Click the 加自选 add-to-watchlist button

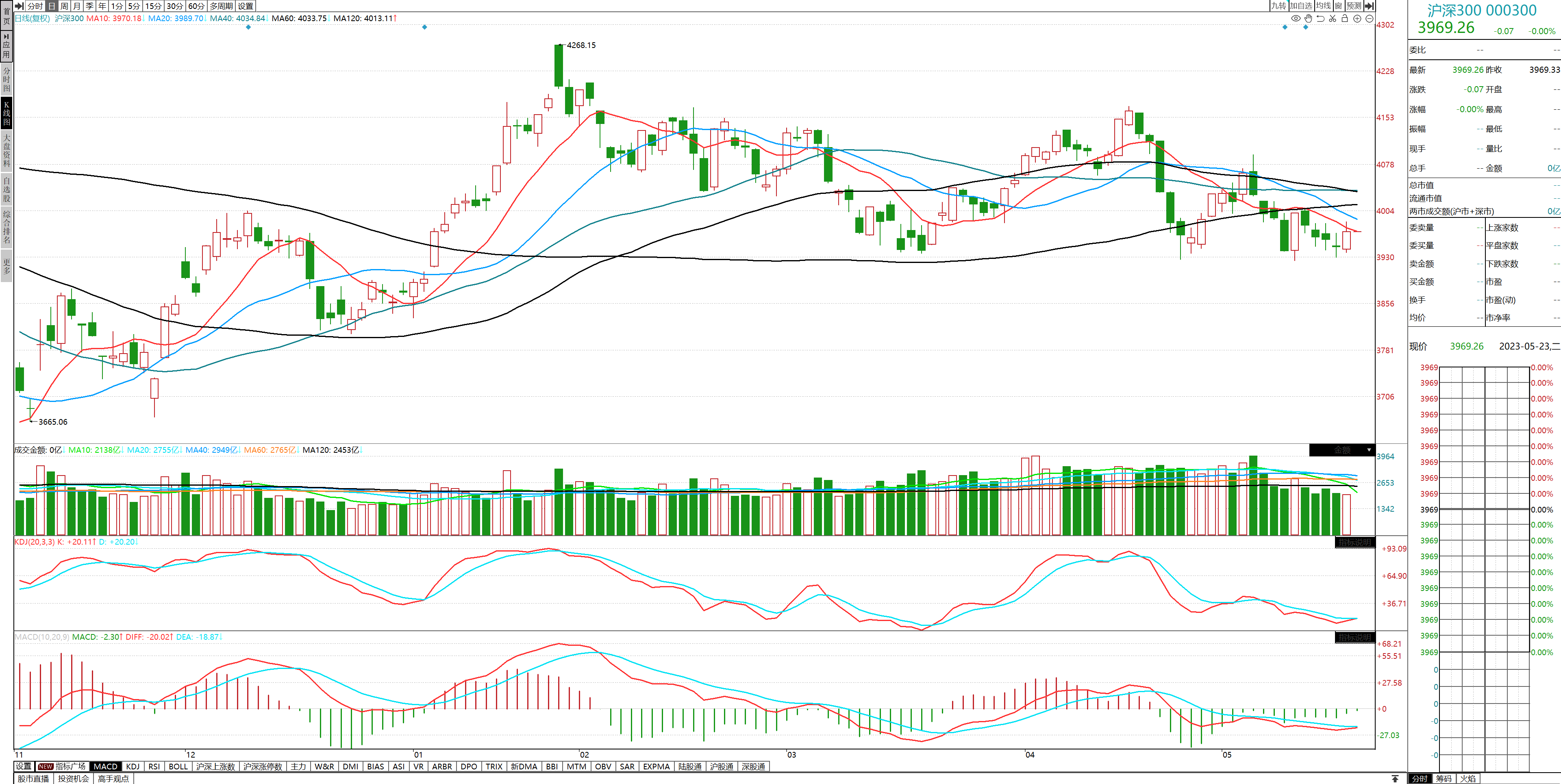pos(1300,5)
